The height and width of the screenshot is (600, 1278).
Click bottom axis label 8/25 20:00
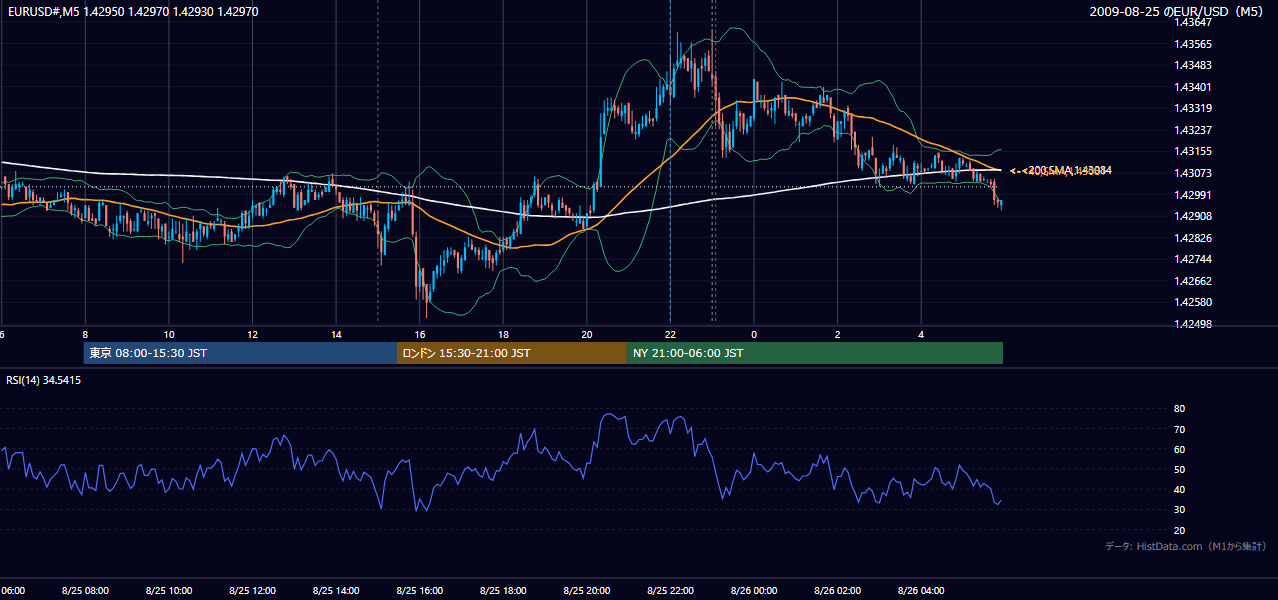coord(587,591)
